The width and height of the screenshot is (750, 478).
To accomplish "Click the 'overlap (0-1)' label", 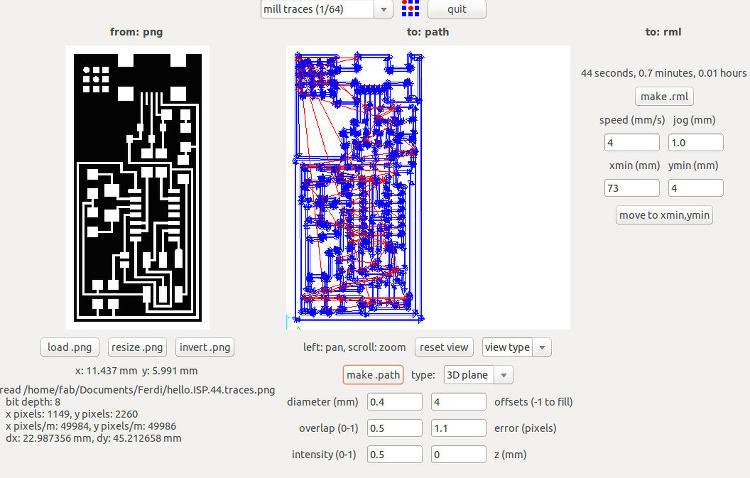I will (329, 428).
